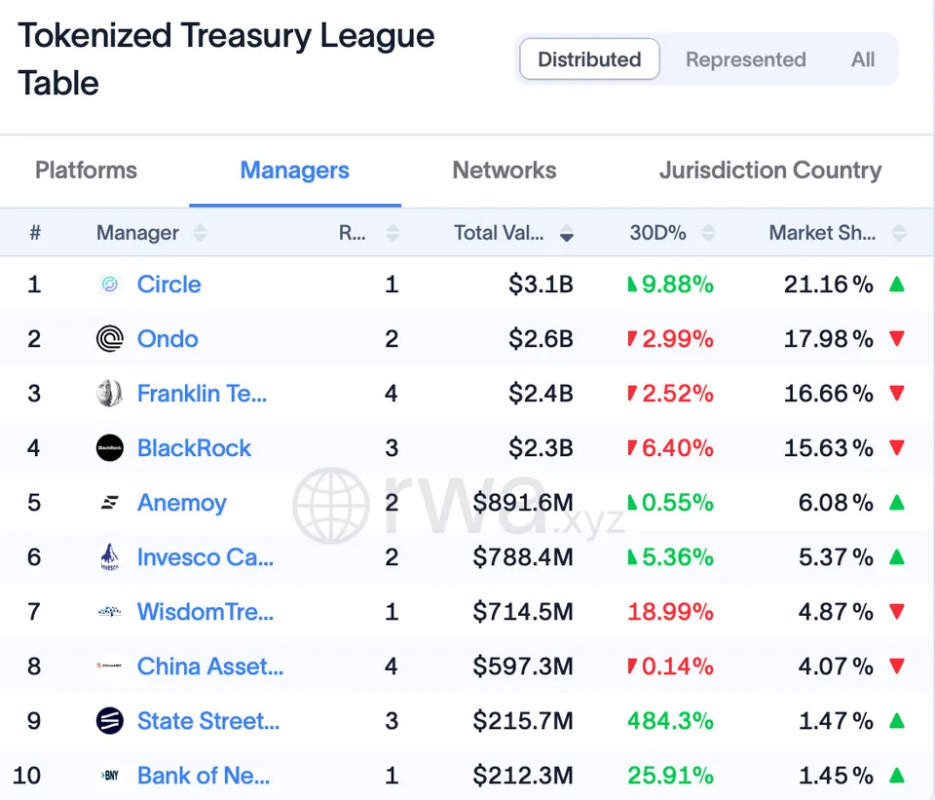Click the Anemoy logo icon
The image size is (935, 800).
(110, 503)
